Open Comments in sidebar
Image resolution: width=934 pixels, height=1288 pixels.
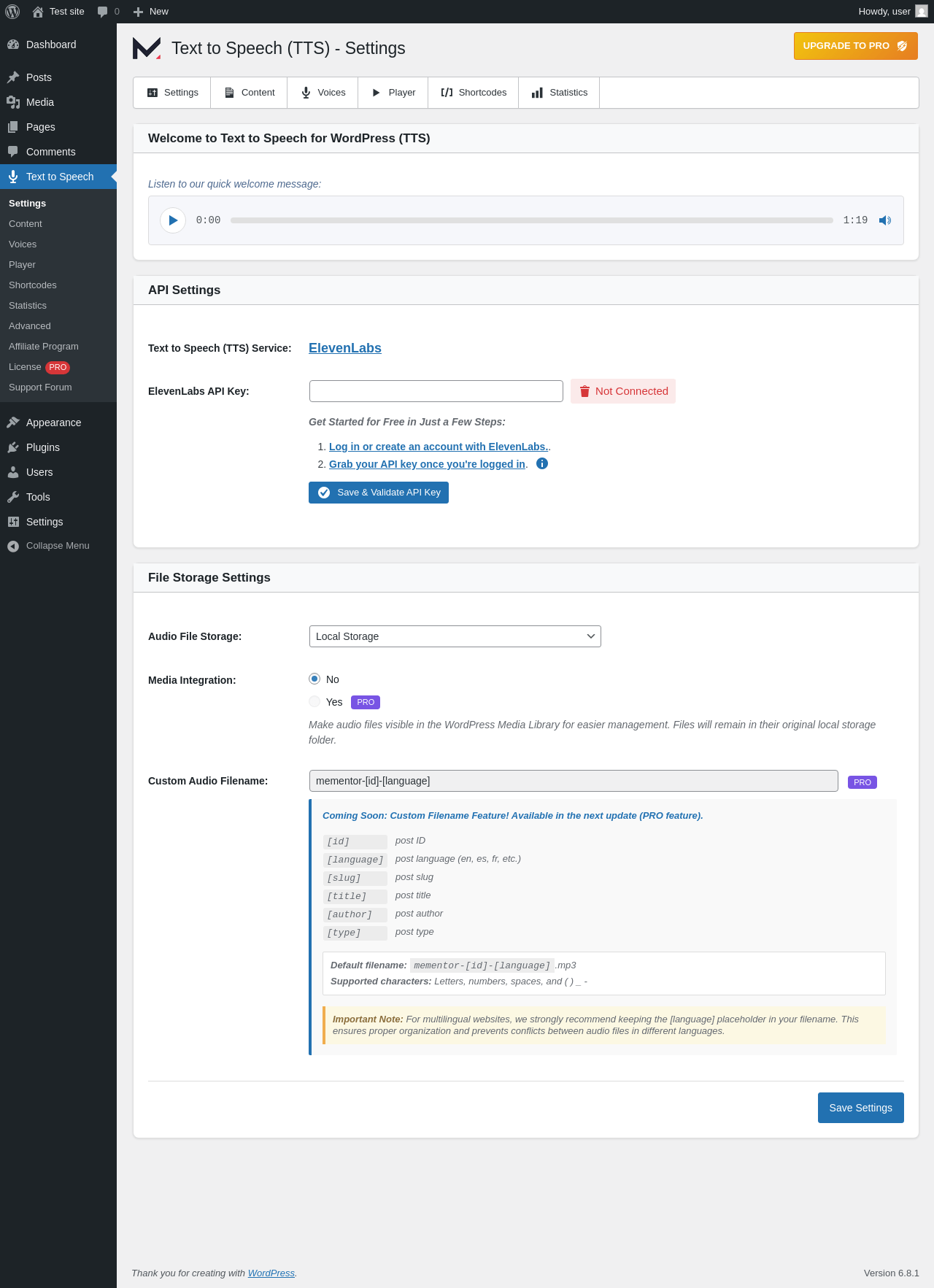point(58,152)
